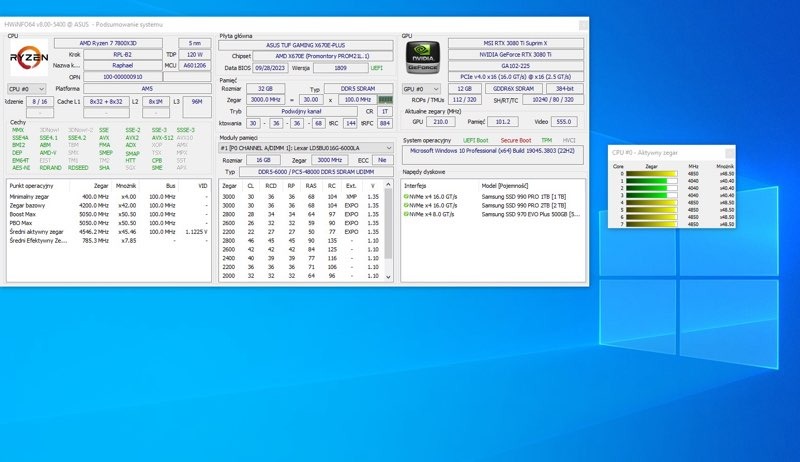Click the tRFC value 884 field
Viewport: 800px width, 462px height.
coord(385,123)
